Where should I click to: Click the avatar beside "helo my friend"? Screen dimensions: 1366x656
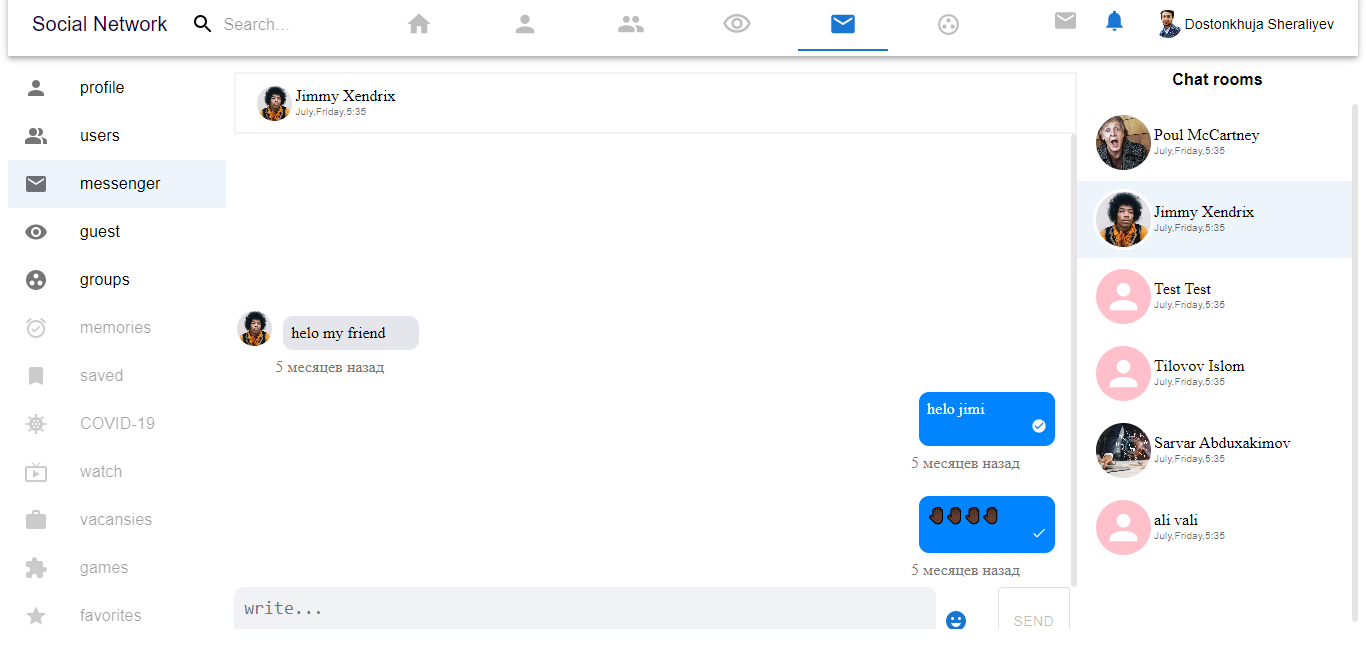pos(254,328)
